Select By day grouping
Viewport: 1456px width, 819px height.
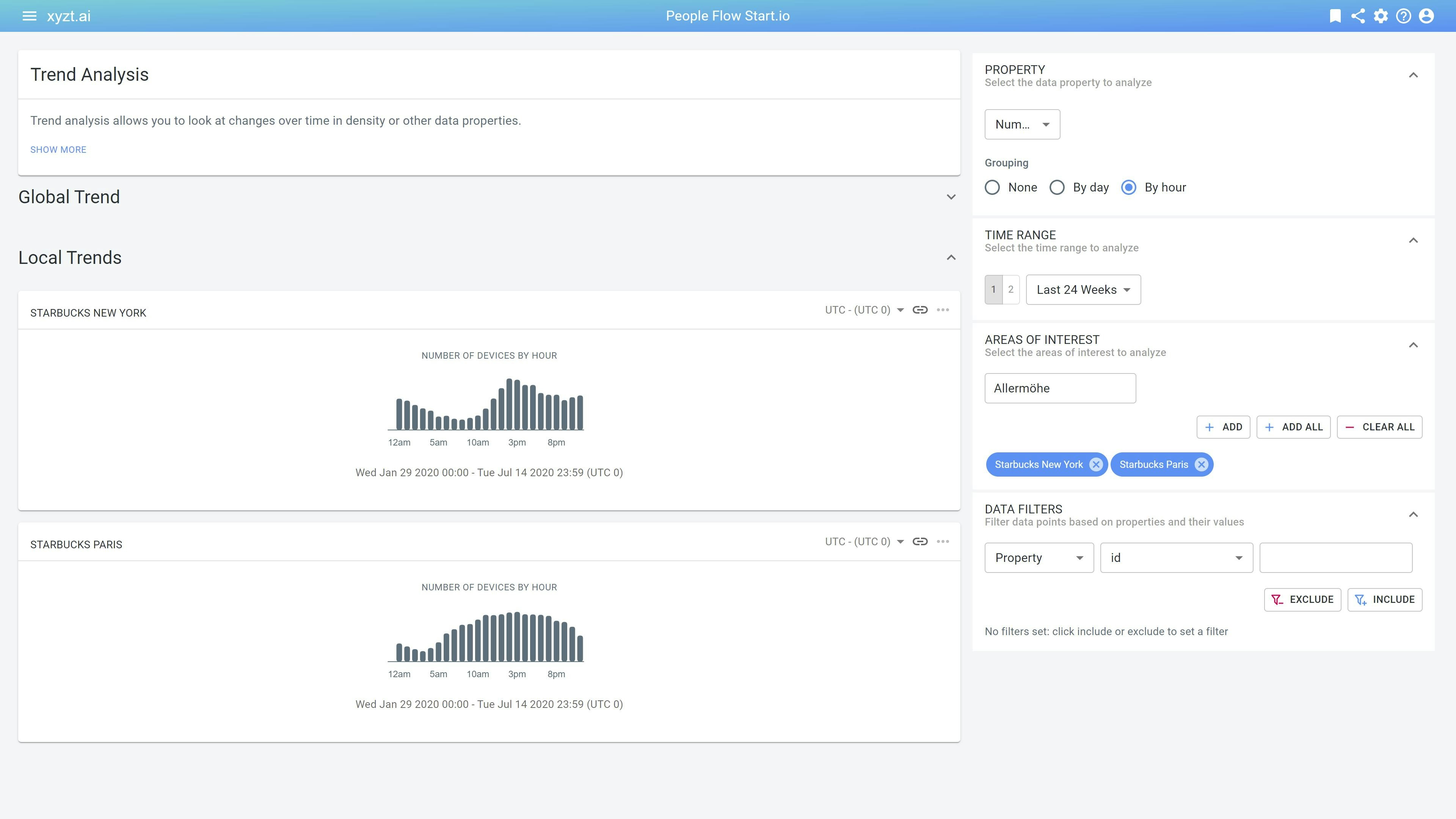coord(1057,188)
